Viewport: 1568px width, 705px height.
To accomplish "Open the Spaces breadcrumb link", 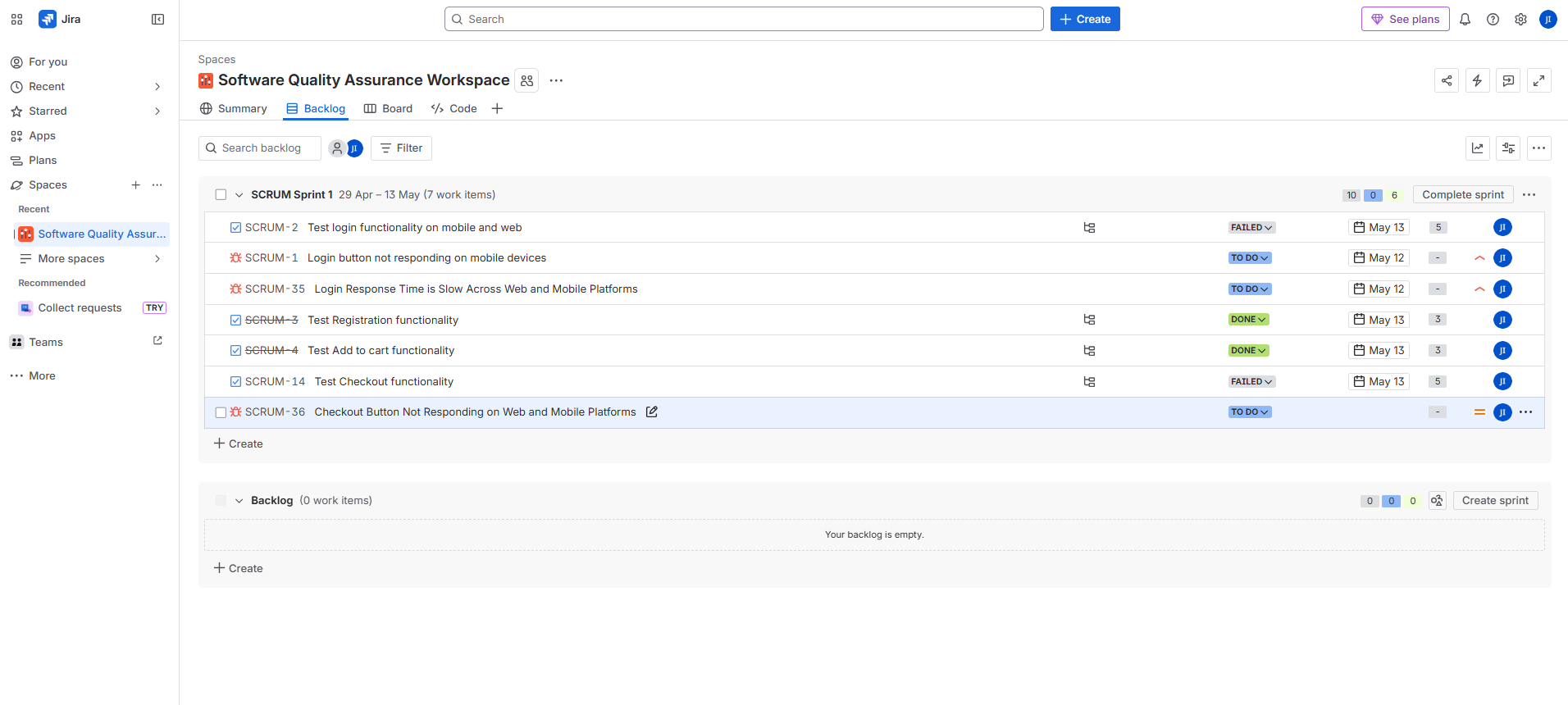I will coord(217,60).
